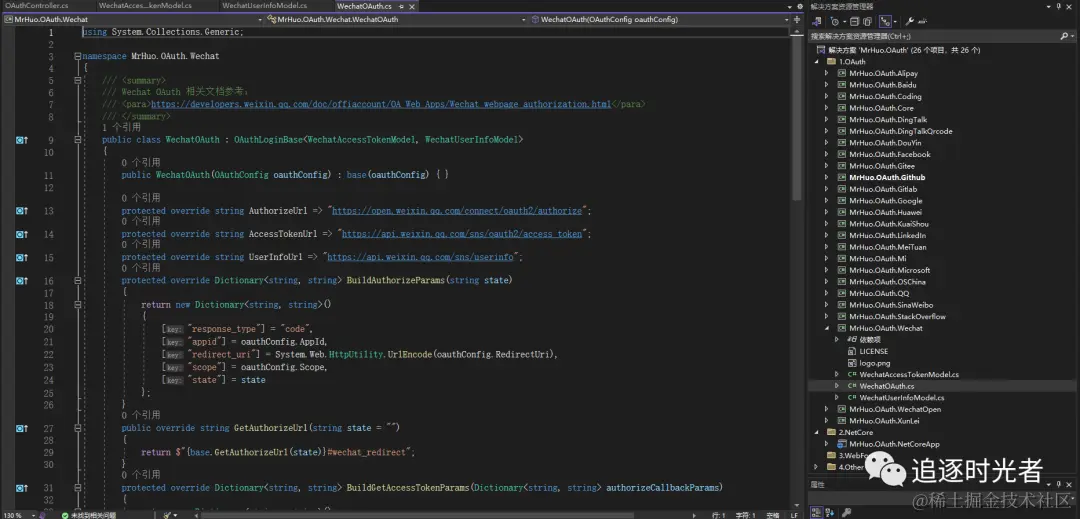Switch to the WechatUserInfoModel.cs tab
1080x519 pixels.
pos(264,6)
